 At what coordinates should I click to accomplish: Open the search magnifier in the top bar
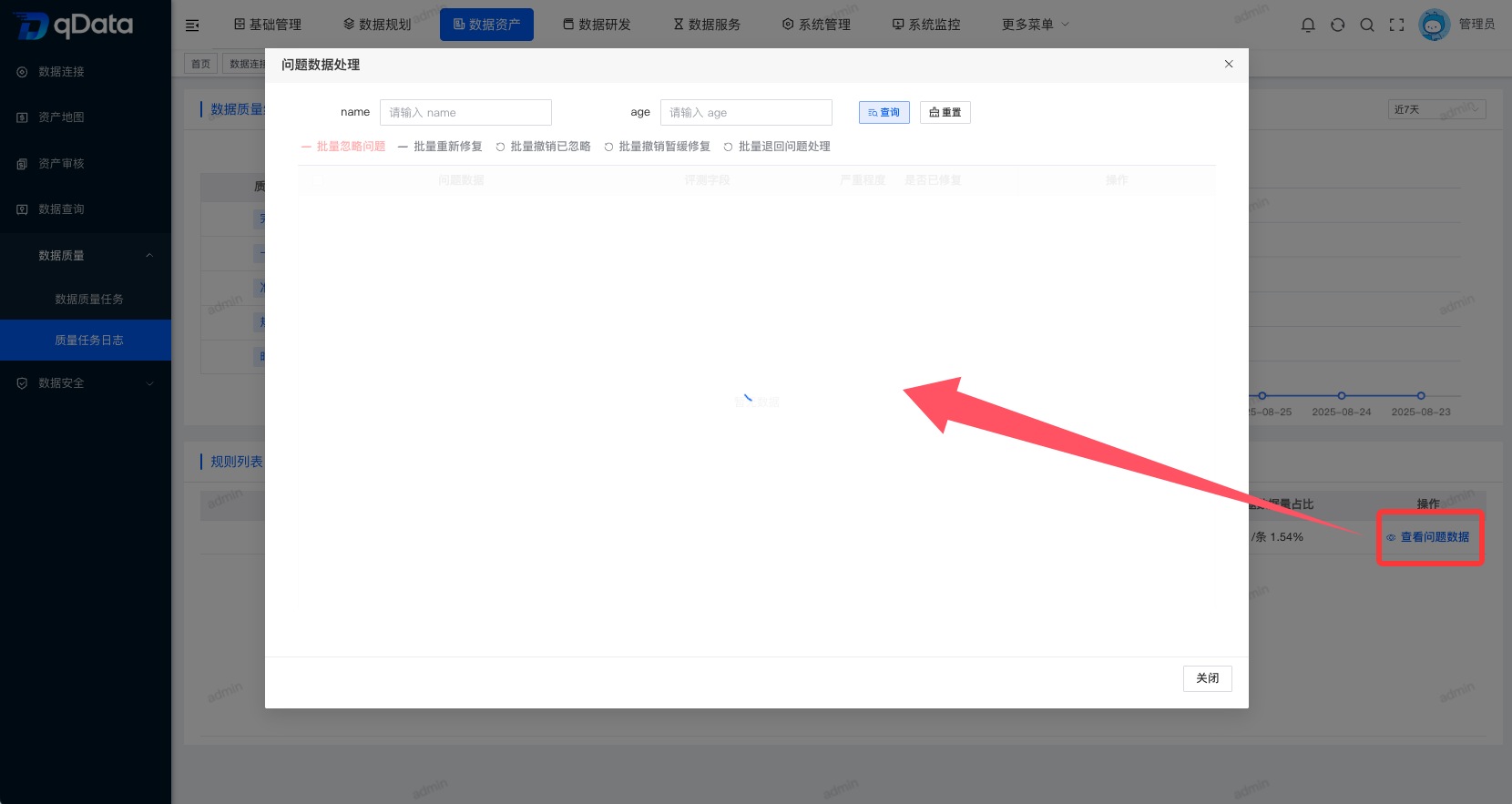click(1367, 25)
